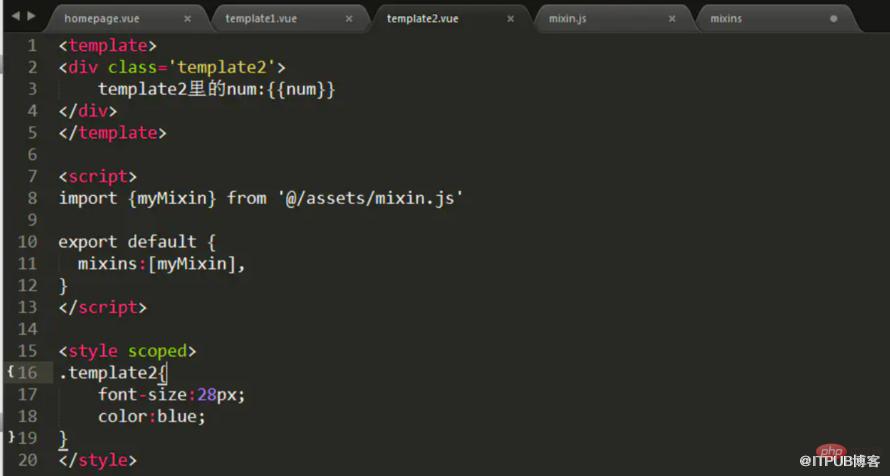The image size is (890, 476).
Task: Click the color:blue; declaration
Action: [152, 416]
